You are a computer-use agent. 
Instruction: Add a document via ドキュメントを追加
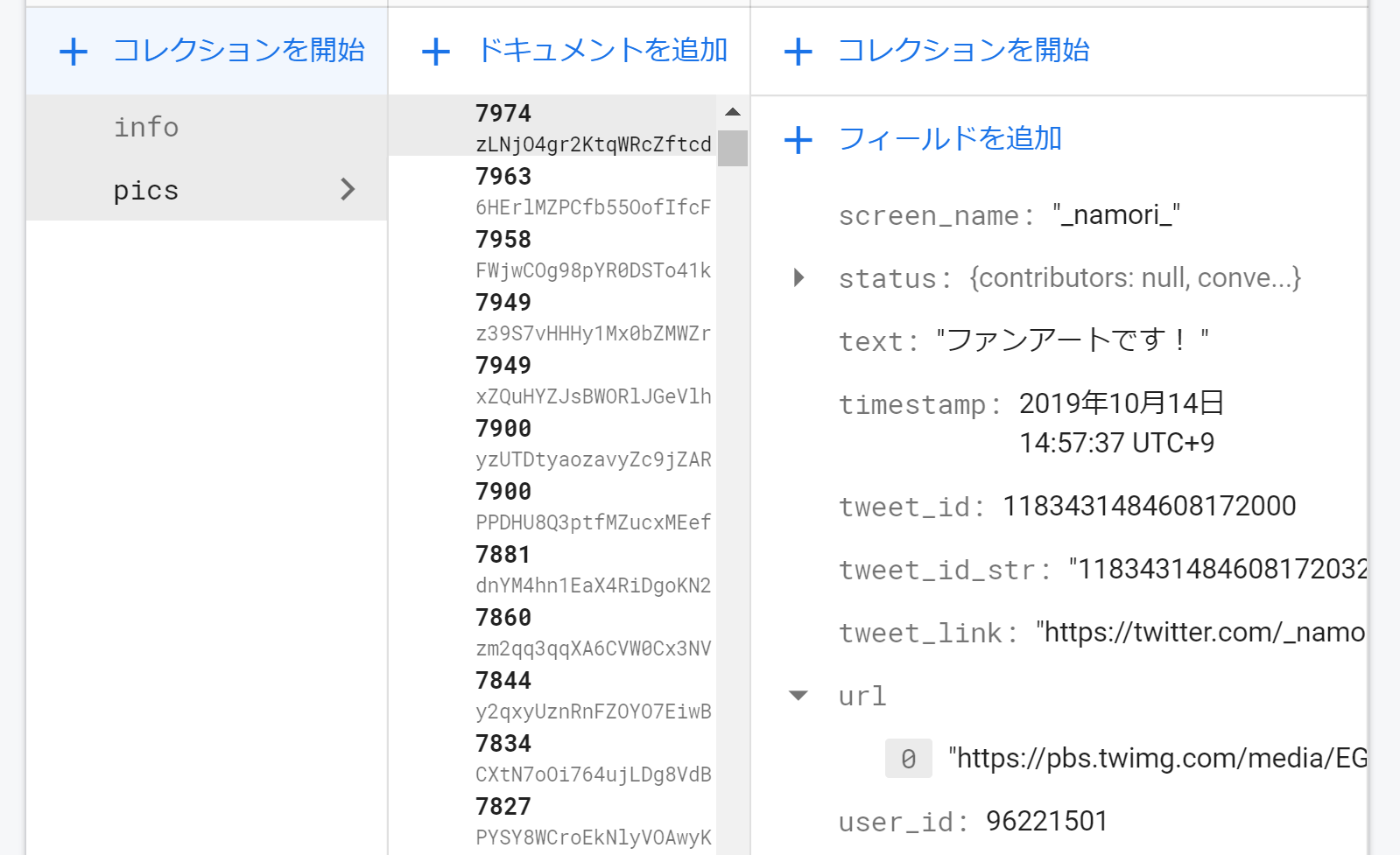(x=602, y=51)
